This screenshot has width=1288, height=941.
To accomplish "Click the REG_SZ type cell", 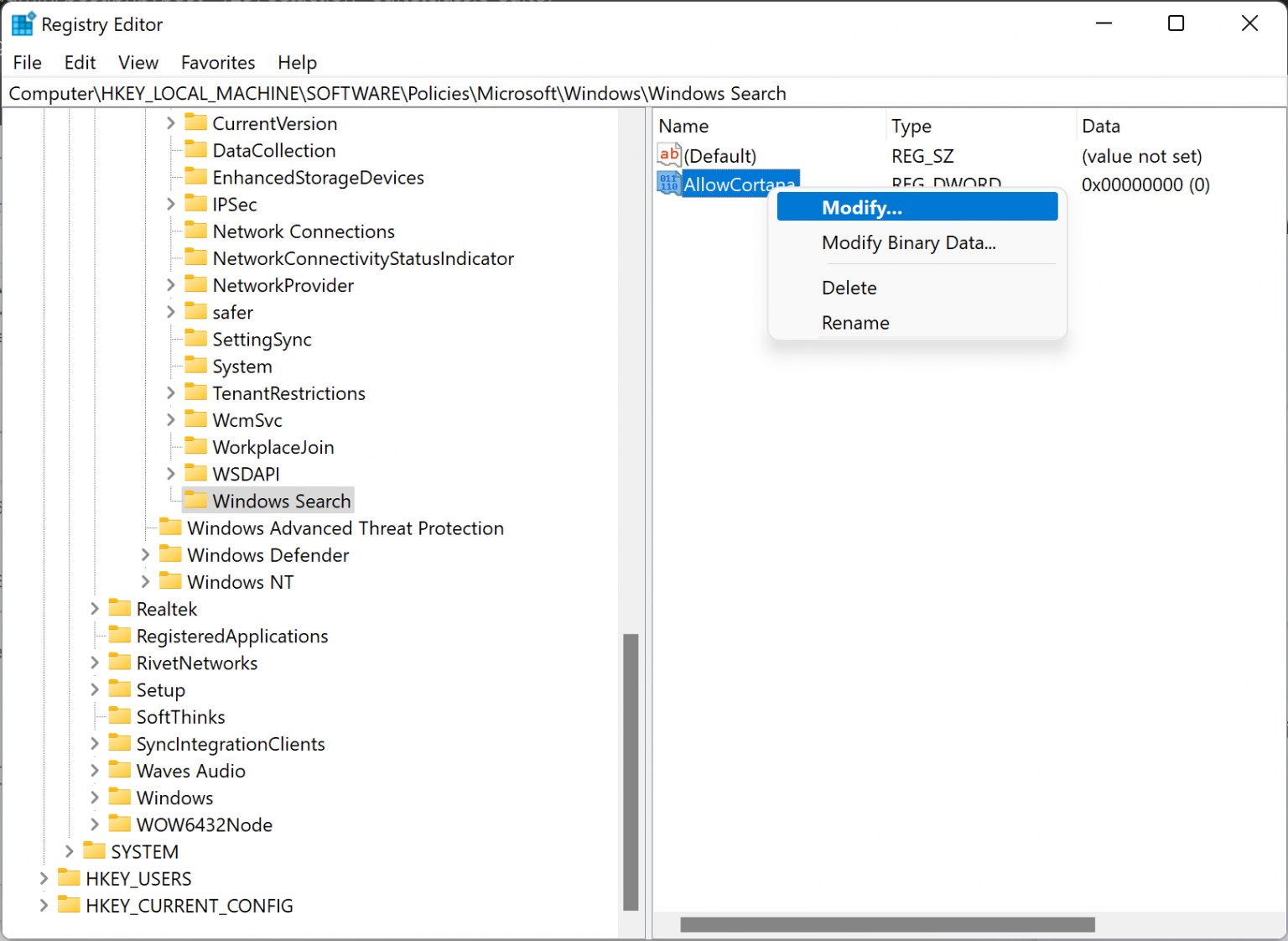I will pyautogui.click(x=922, y=156).
